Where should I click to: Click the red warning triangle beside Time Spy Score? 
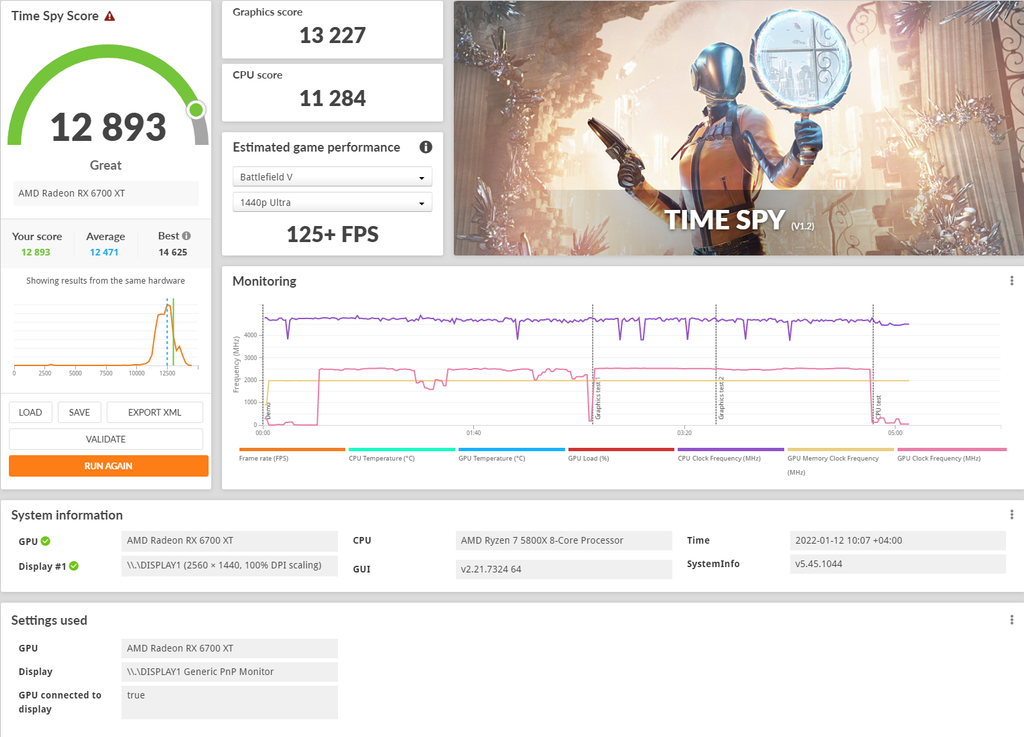click(x=110, y=16)
